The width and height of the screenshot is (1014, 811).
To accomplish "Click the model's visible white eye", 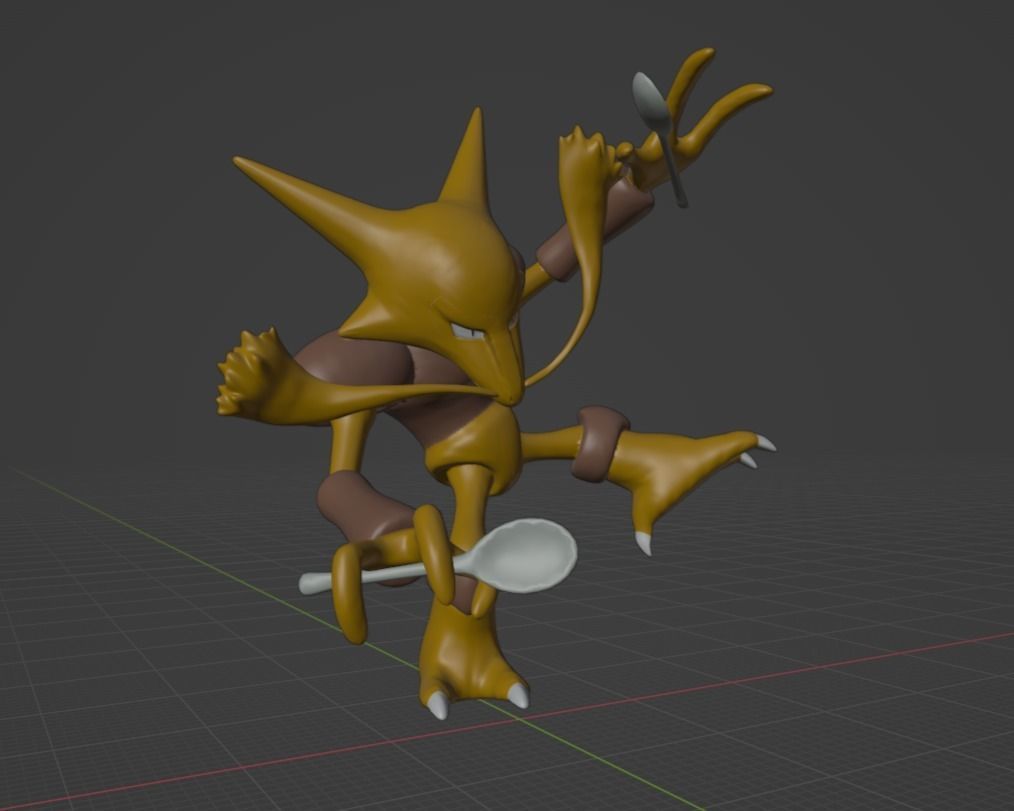I will tap(466, 332).
